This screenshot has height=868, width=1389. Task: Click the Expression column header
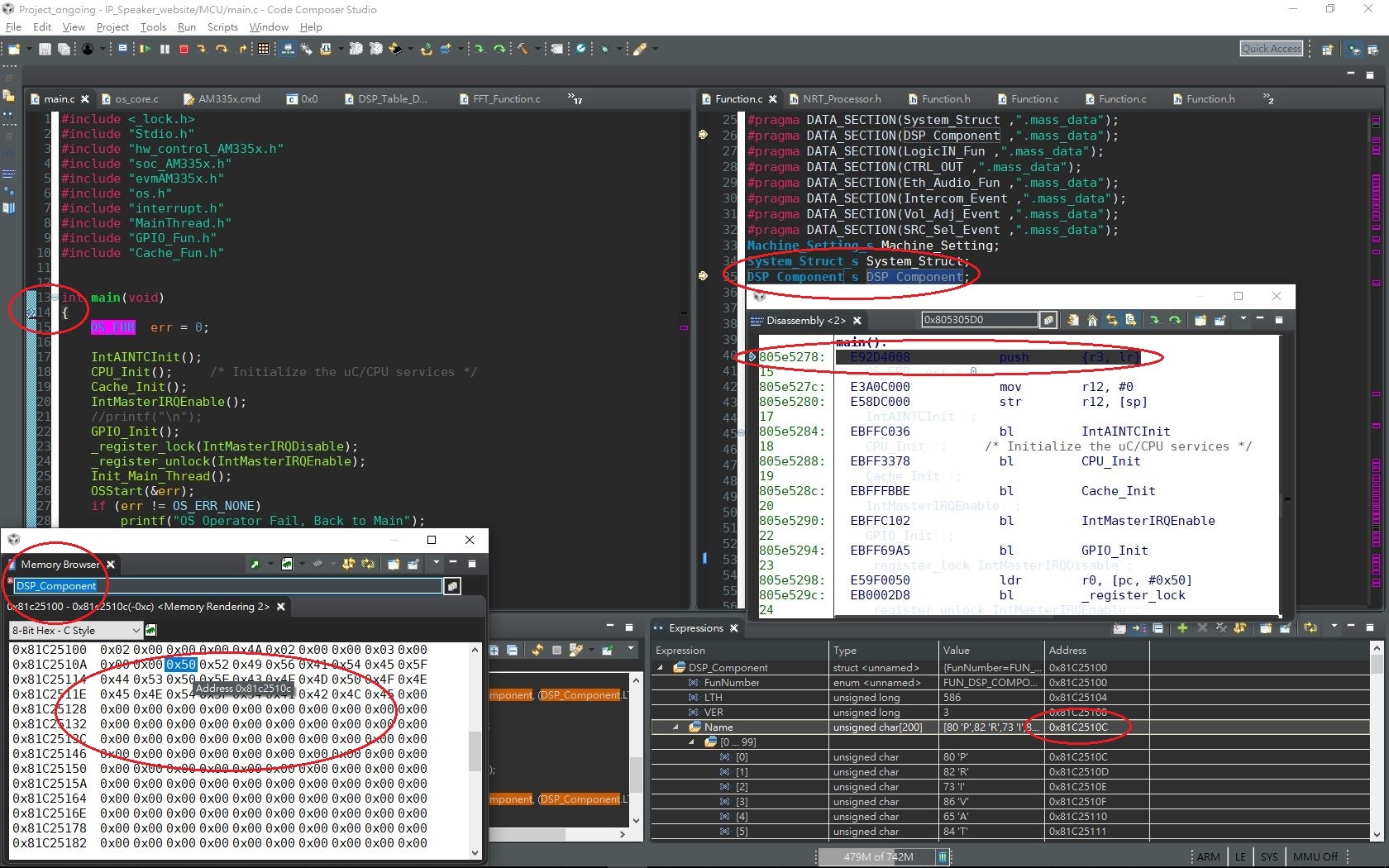(x=740, y=651)
